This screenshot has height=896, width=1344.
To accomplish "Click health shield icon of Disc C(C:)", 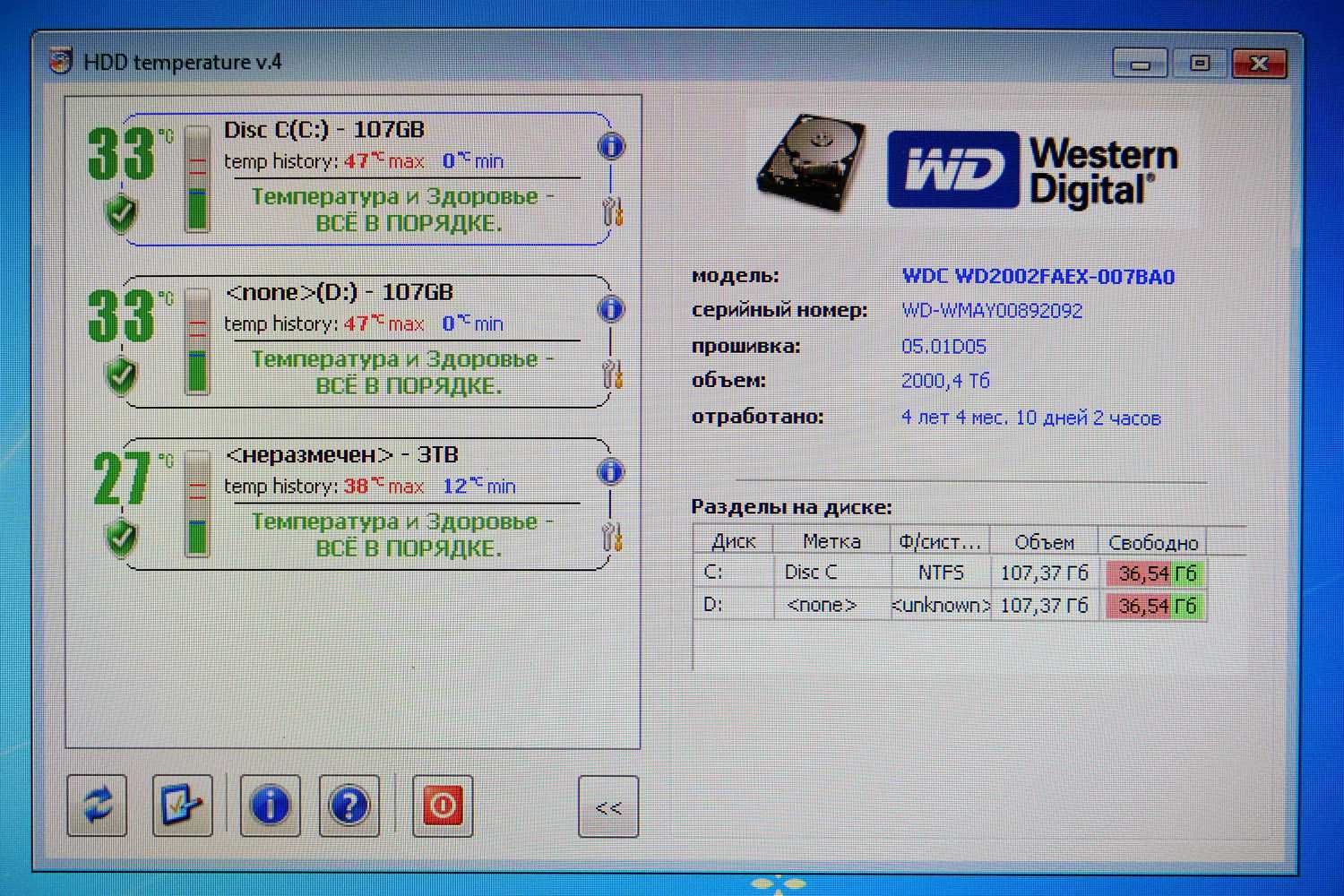I will click(x=122, y=213).
